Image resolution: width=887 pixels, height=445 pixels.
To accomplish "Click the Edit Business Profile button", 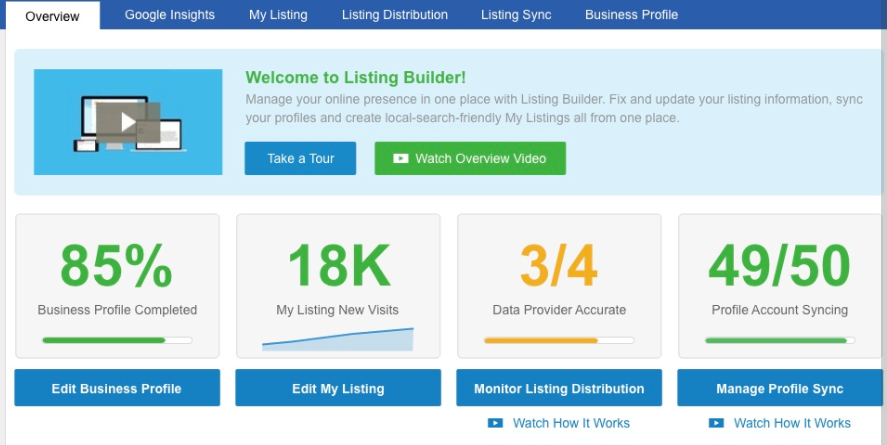I will coord(117,388).
